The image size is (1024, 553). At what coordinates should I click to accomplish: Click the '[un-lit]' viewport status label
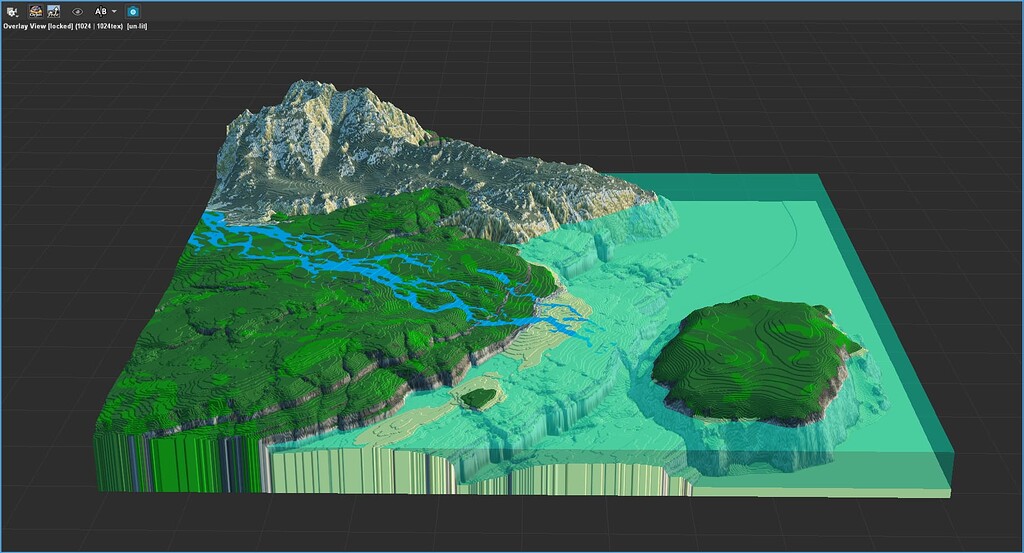pyautogui.click(x=136, y=26)
